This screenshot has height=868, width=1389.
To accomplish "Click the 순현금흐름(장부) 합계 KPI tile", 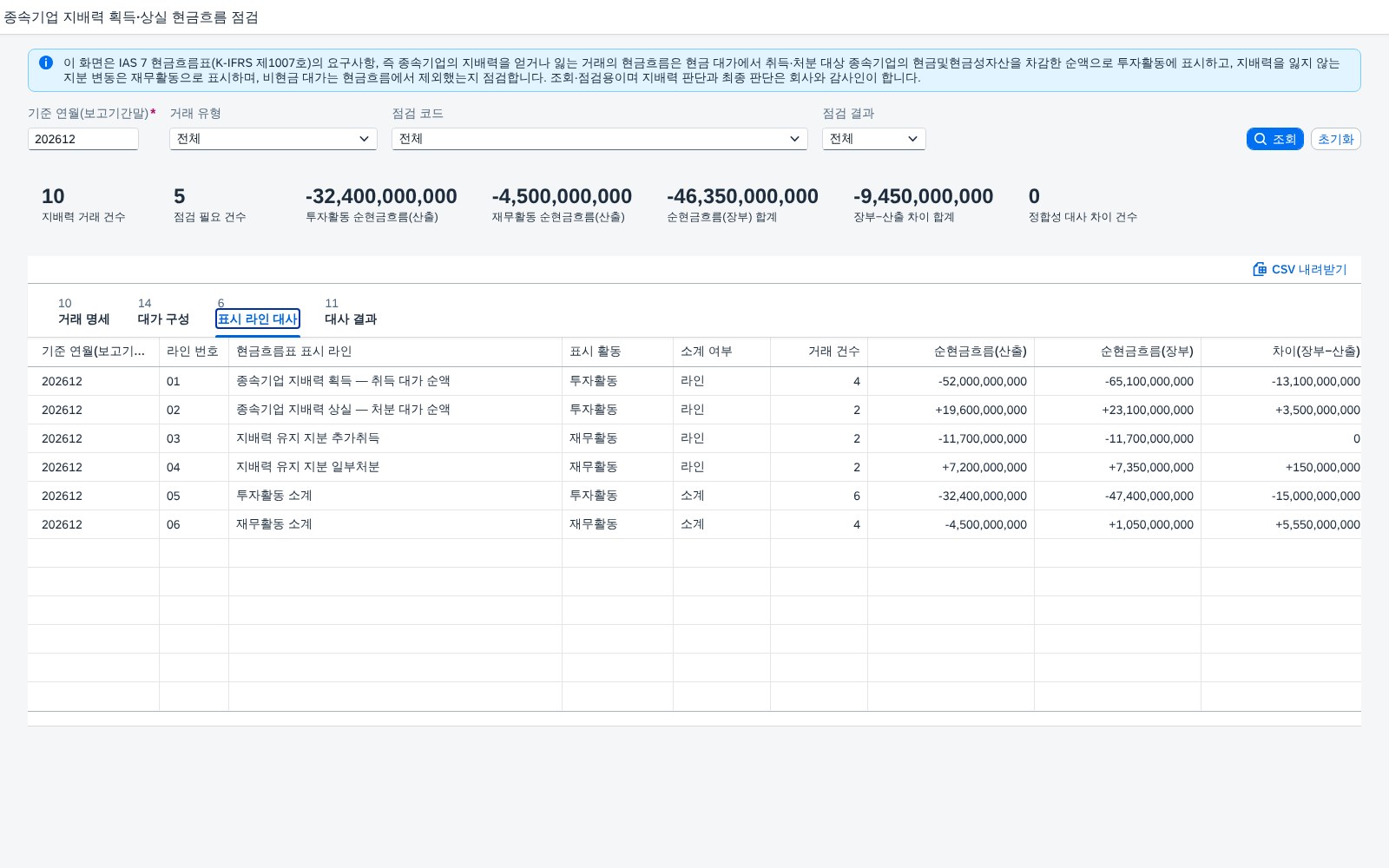I will coord(742,205).
